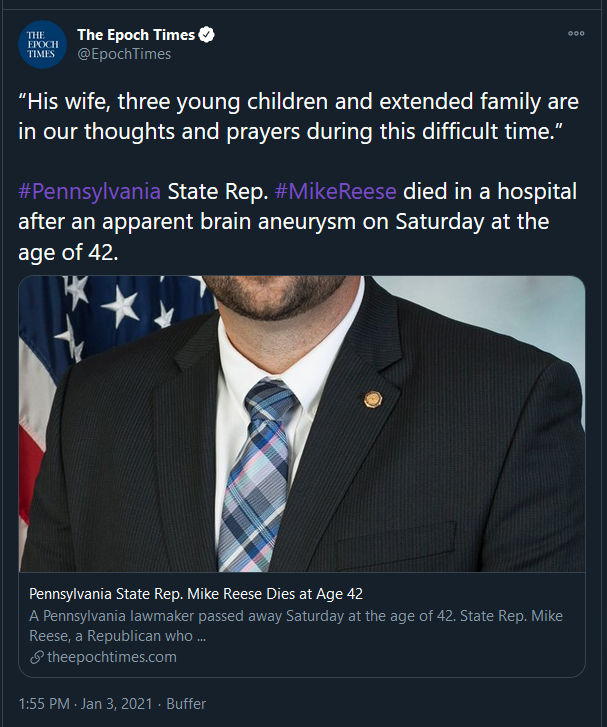Screen dimensions: 607x727
Task: Click the Buffer source label
Action: (186, 704)
